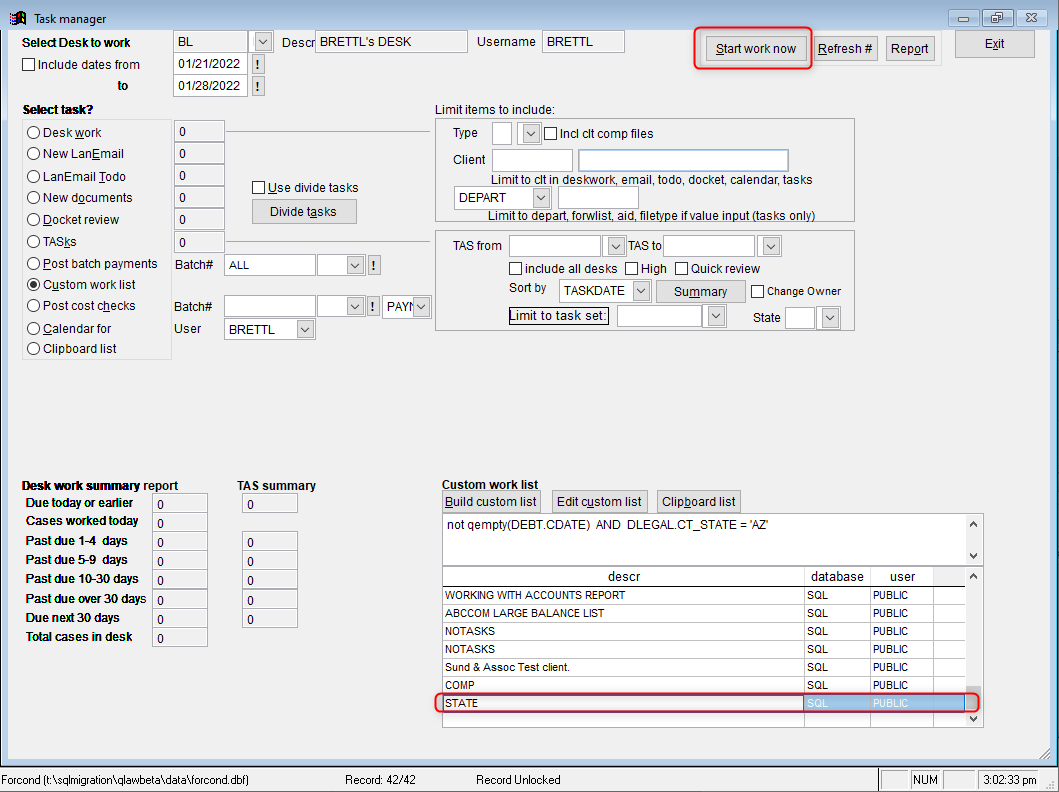The image size is (1059, 792).
Task: Click the custom list table scrollbar down arrow
Action: (973, 718)
